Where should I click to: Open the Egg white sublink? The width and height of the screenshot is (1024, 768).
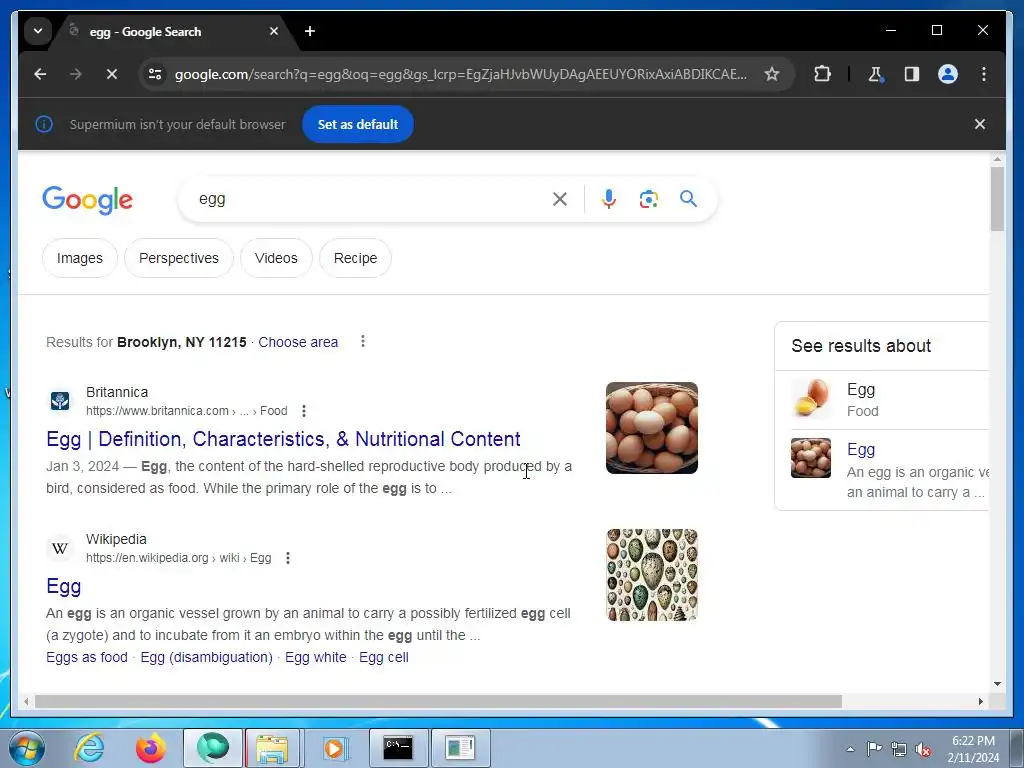click(315, 657)
